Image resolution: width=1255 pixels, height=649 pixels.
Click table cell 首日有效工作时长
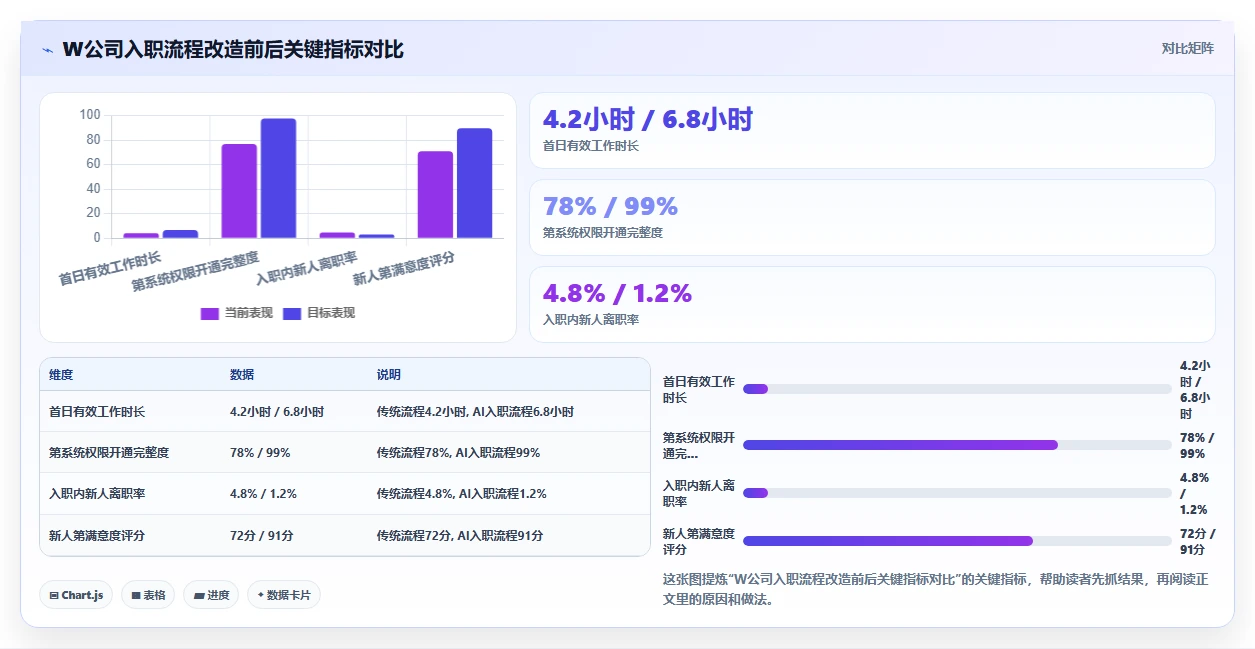97,411
